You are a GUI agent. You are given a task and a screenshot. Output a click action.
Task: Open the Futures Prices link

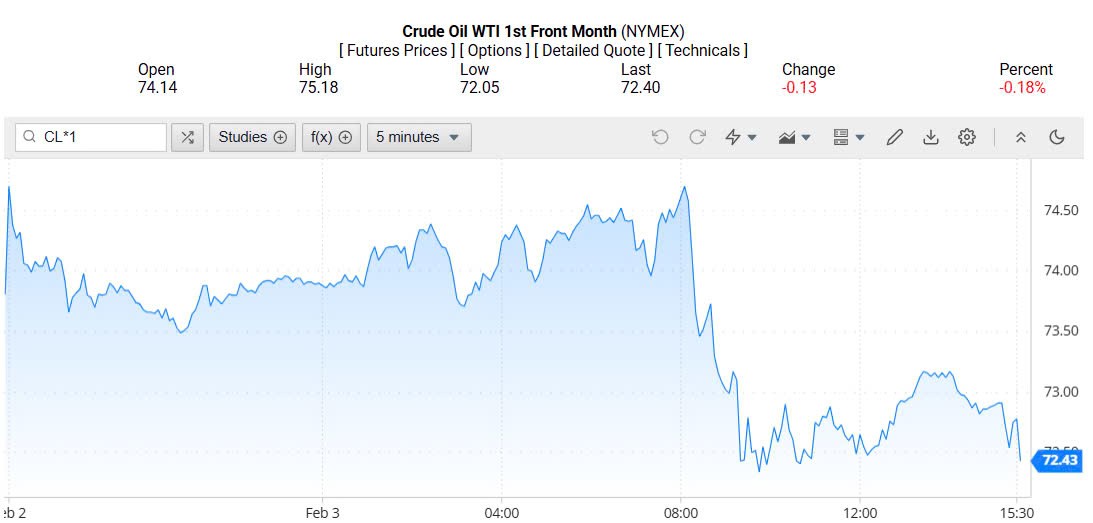(397, 50)
